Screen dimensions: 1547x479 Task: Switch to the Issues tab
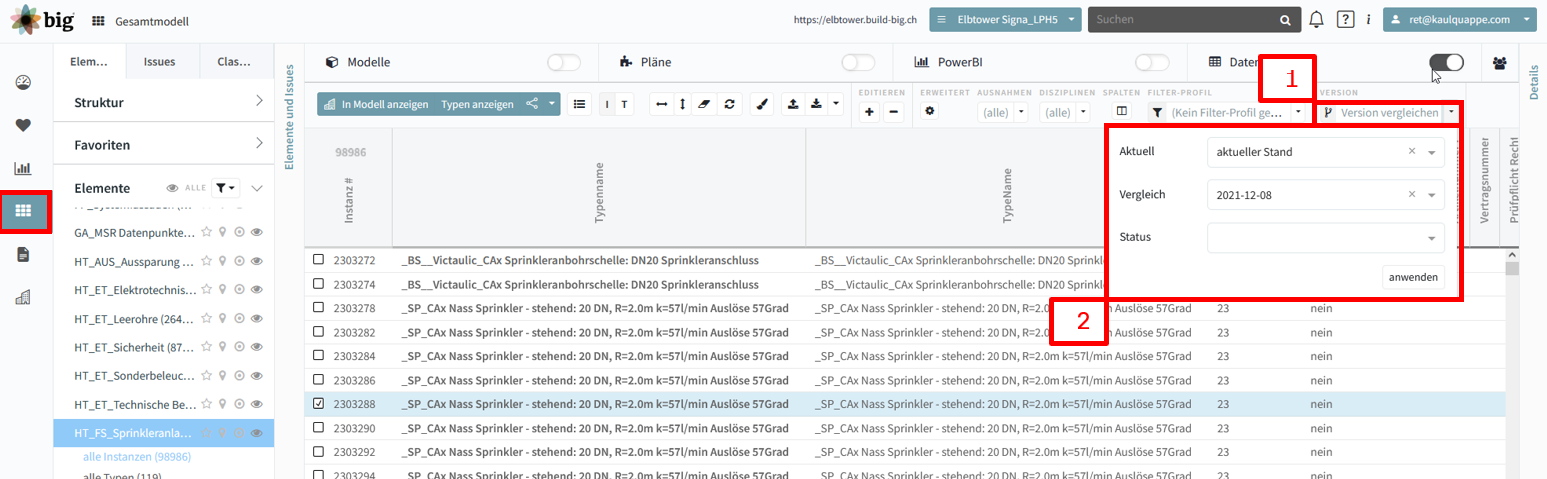click(159, 61)
